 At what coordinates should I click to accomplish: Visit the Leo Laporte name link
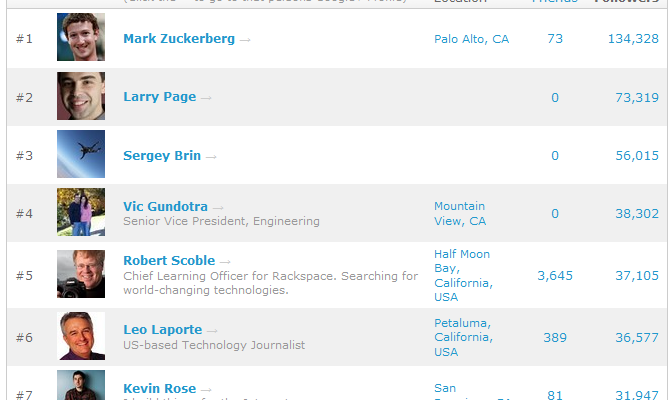162,330
